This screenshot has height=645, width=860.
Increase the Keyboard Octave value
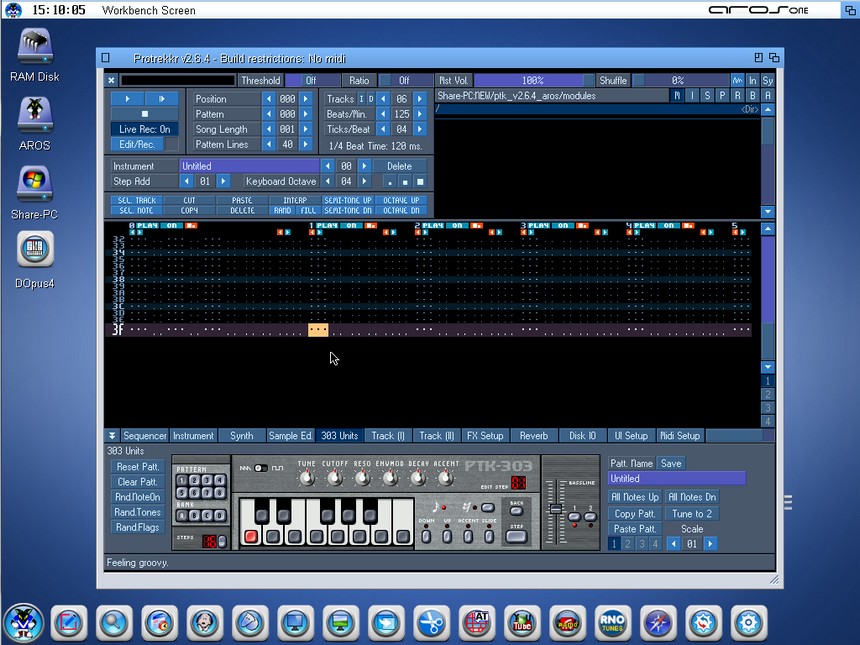coord(367,182)
